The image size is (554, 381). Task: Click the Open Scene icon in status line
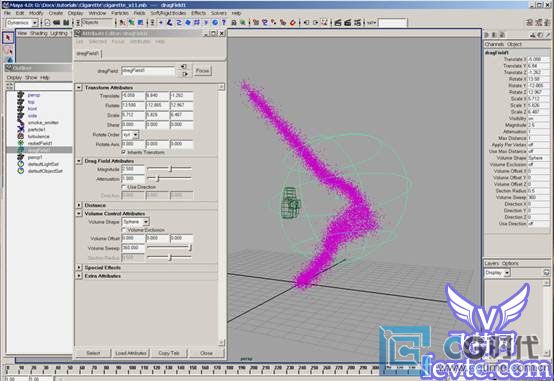click(x=57, y=23)
